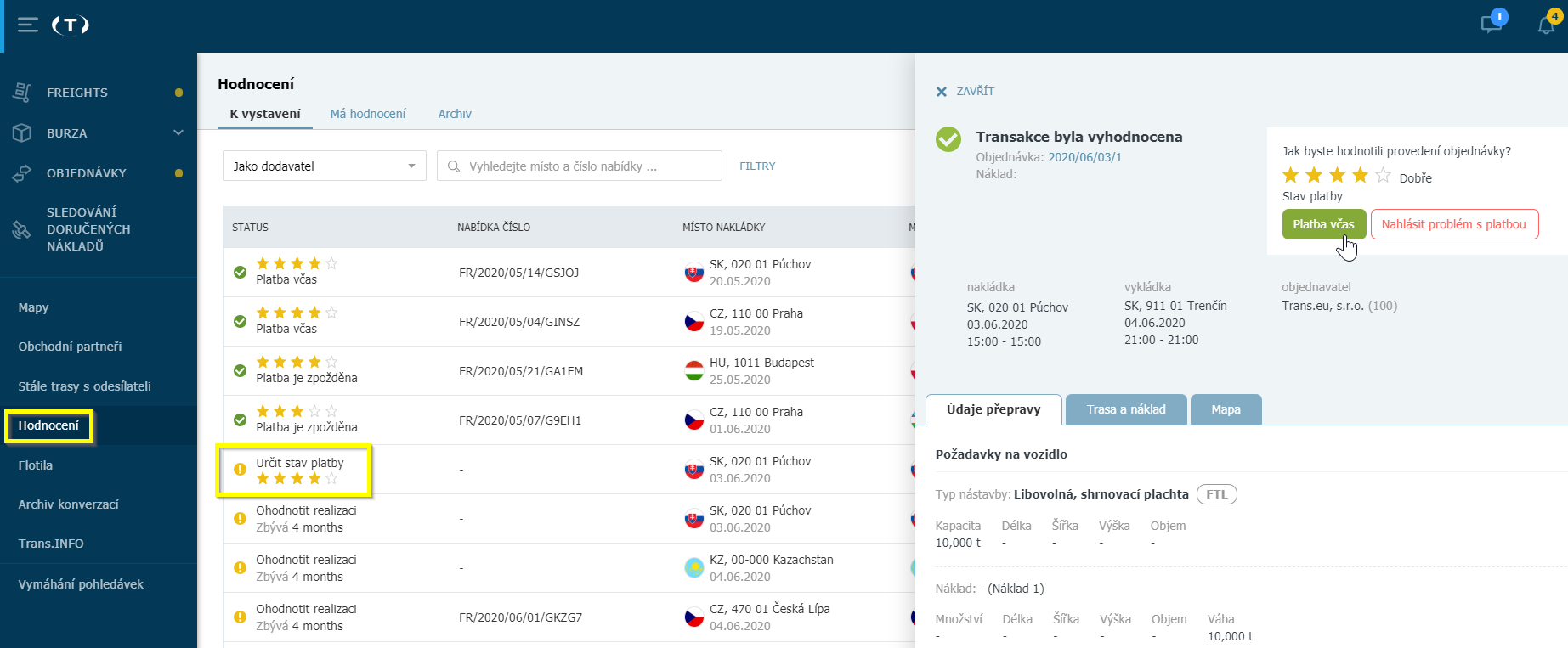Open the Jako dodavatel dropdown

[325, 166]
